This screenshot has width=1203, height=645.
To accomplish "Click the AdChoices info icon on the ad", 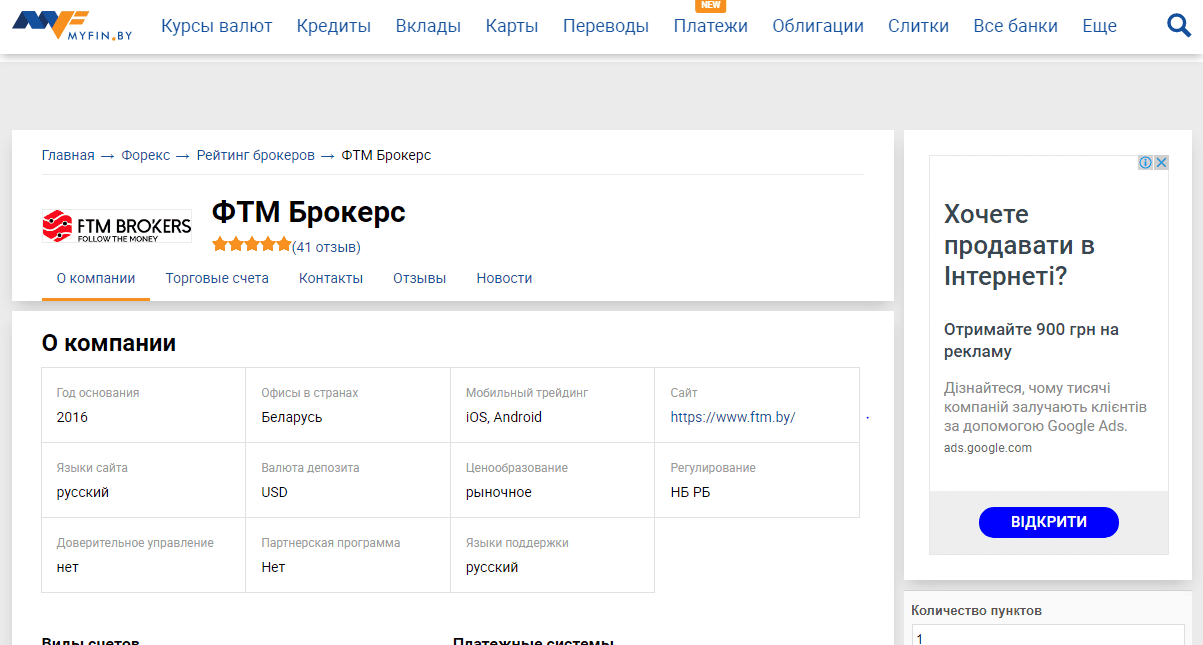I will 1148,161.
